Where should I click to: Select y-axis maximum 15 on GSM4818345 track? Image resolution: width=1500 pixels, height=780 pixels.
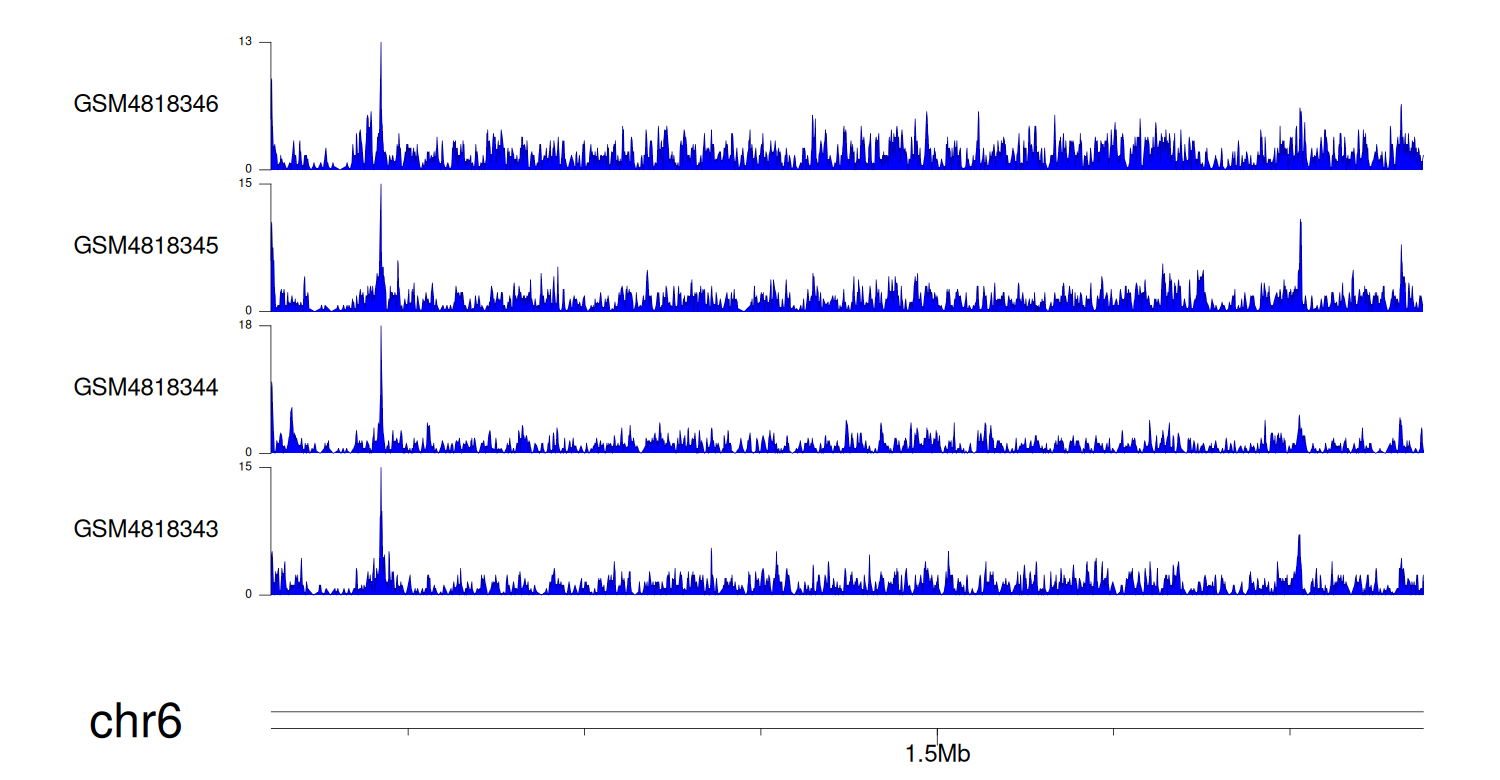[245, 184]
